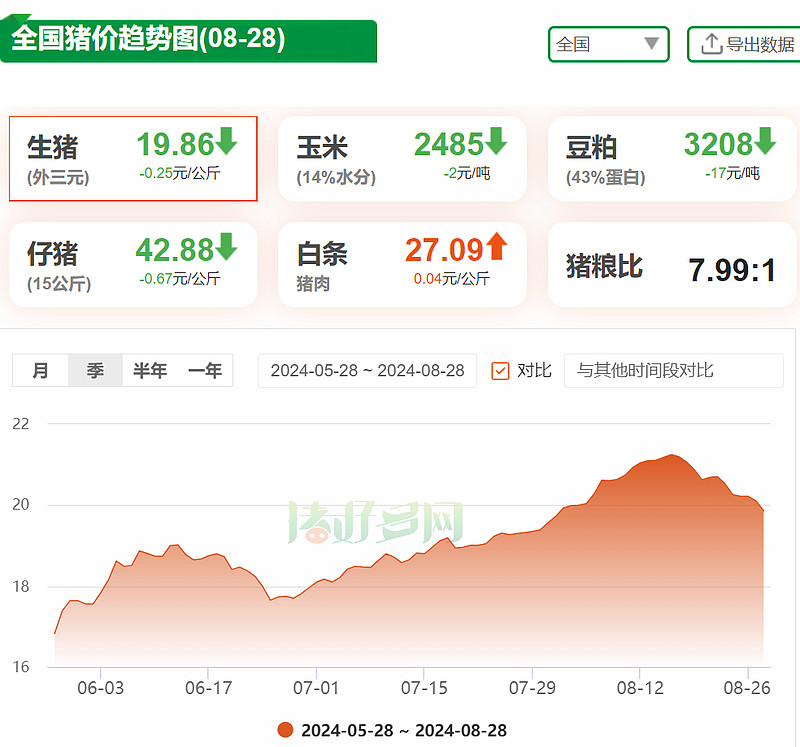This screenshot has width=800, height=747.
Task: Click the 全国猪价趋势图(08-28) title banner
Action: 188,39
